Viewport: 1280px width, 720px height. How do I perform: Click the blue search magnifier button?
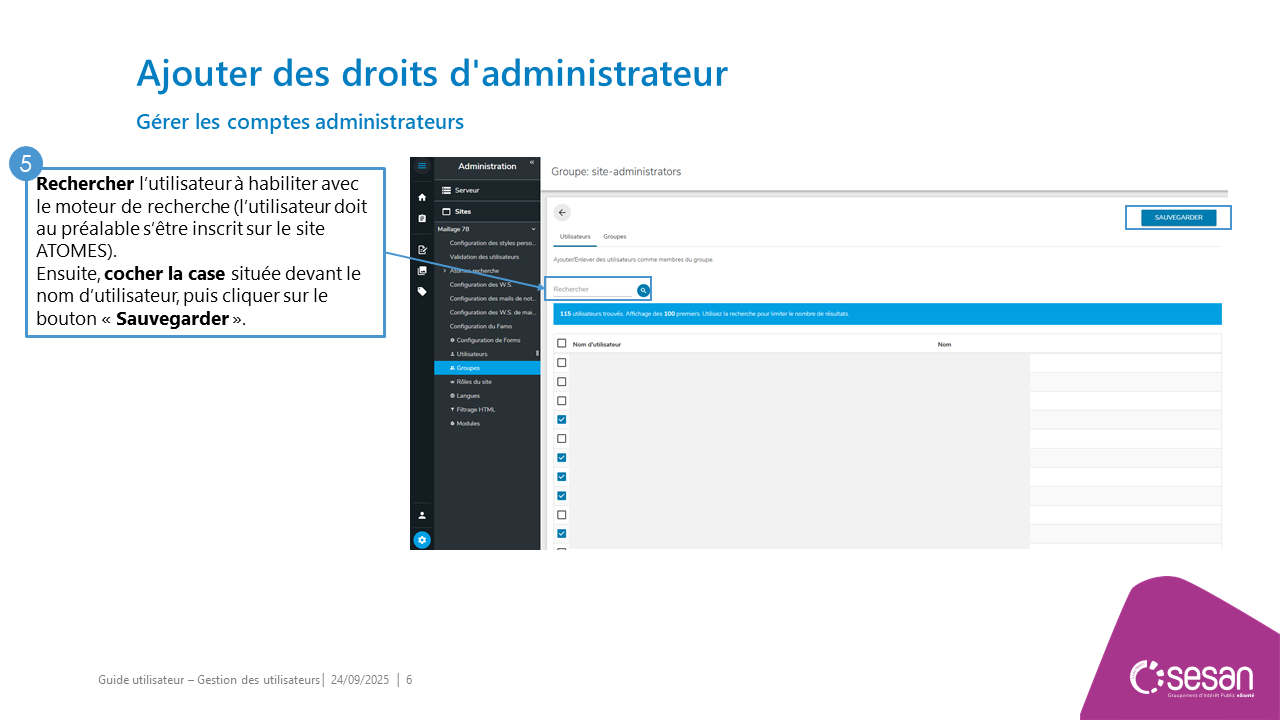(643, 290)
